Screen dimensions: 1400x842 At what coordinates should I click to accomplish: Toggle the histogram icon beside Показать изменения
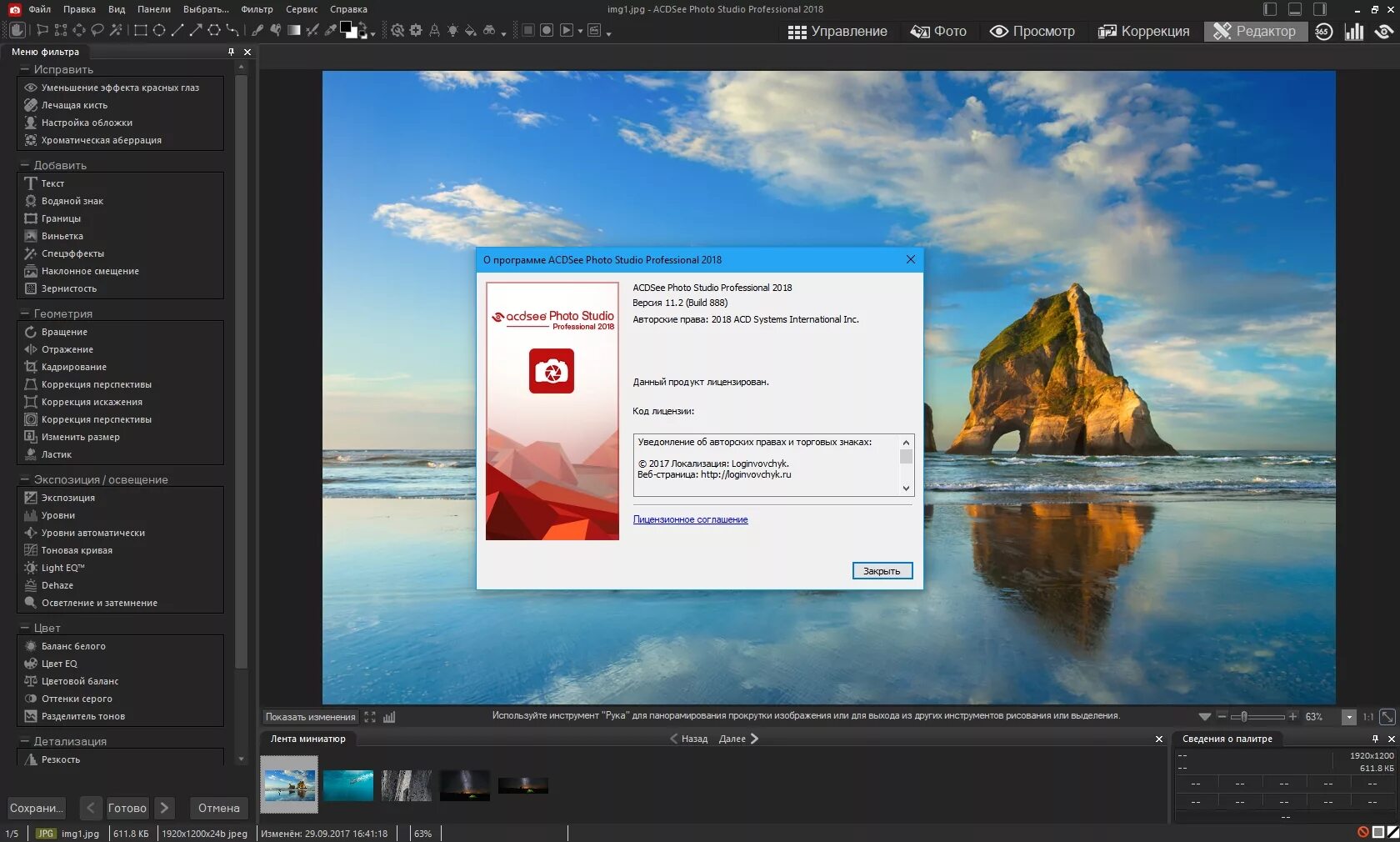[x=389, y=717]
